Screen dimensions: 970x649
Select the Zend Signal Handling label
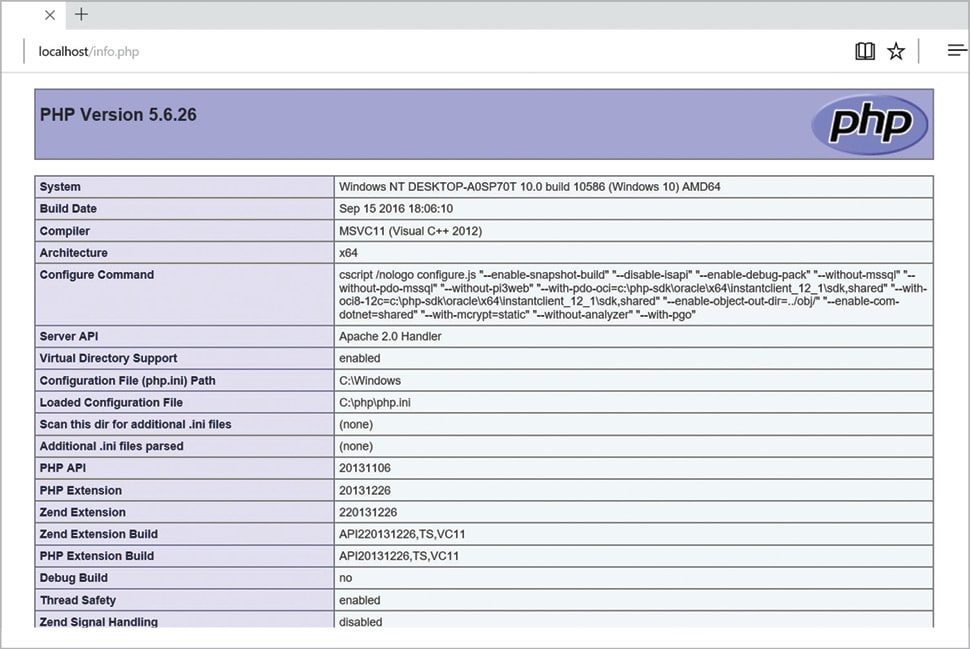tap(98, 622)
